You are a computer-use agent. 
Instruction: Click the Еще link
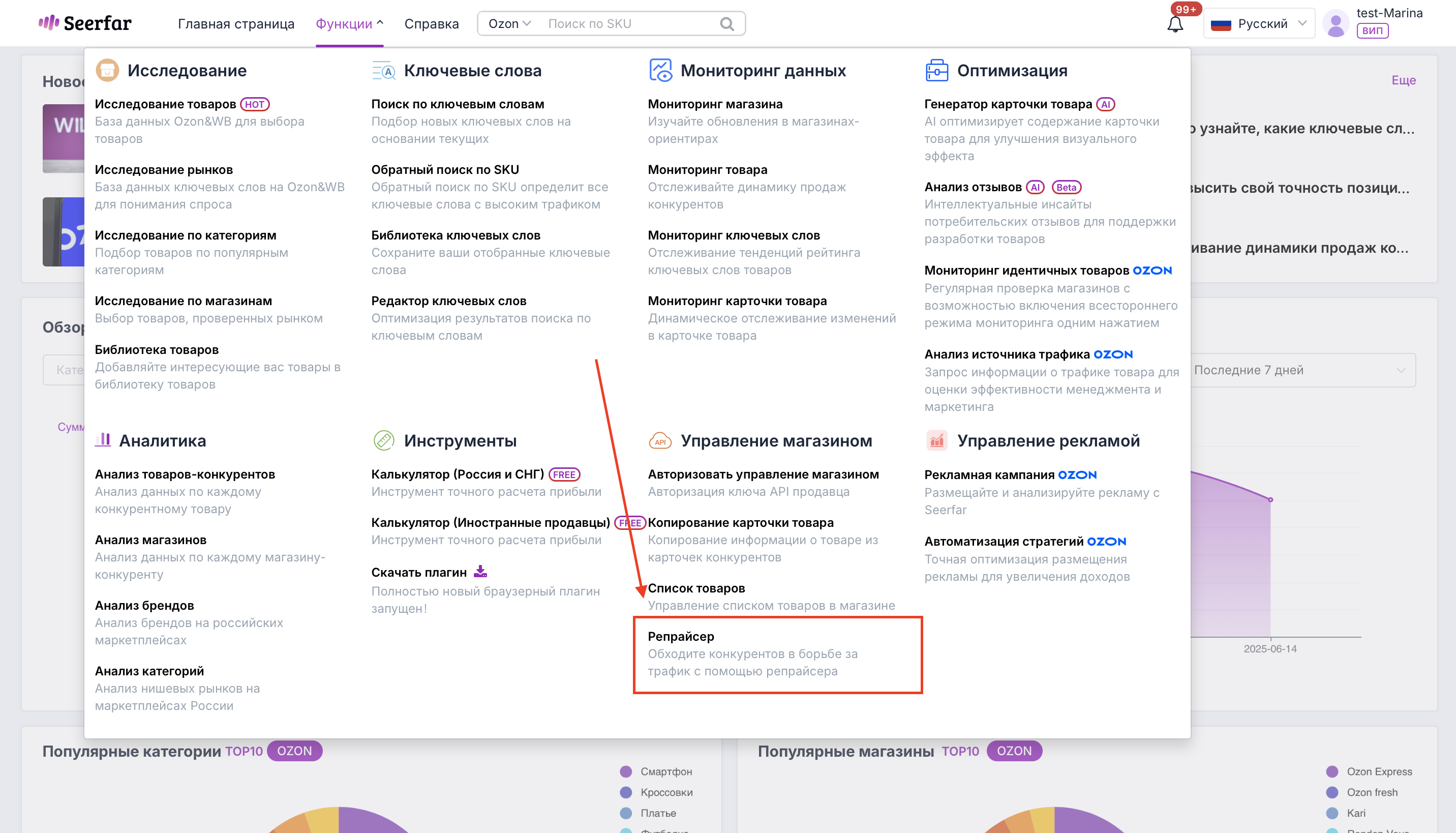tap(1404, 80)
